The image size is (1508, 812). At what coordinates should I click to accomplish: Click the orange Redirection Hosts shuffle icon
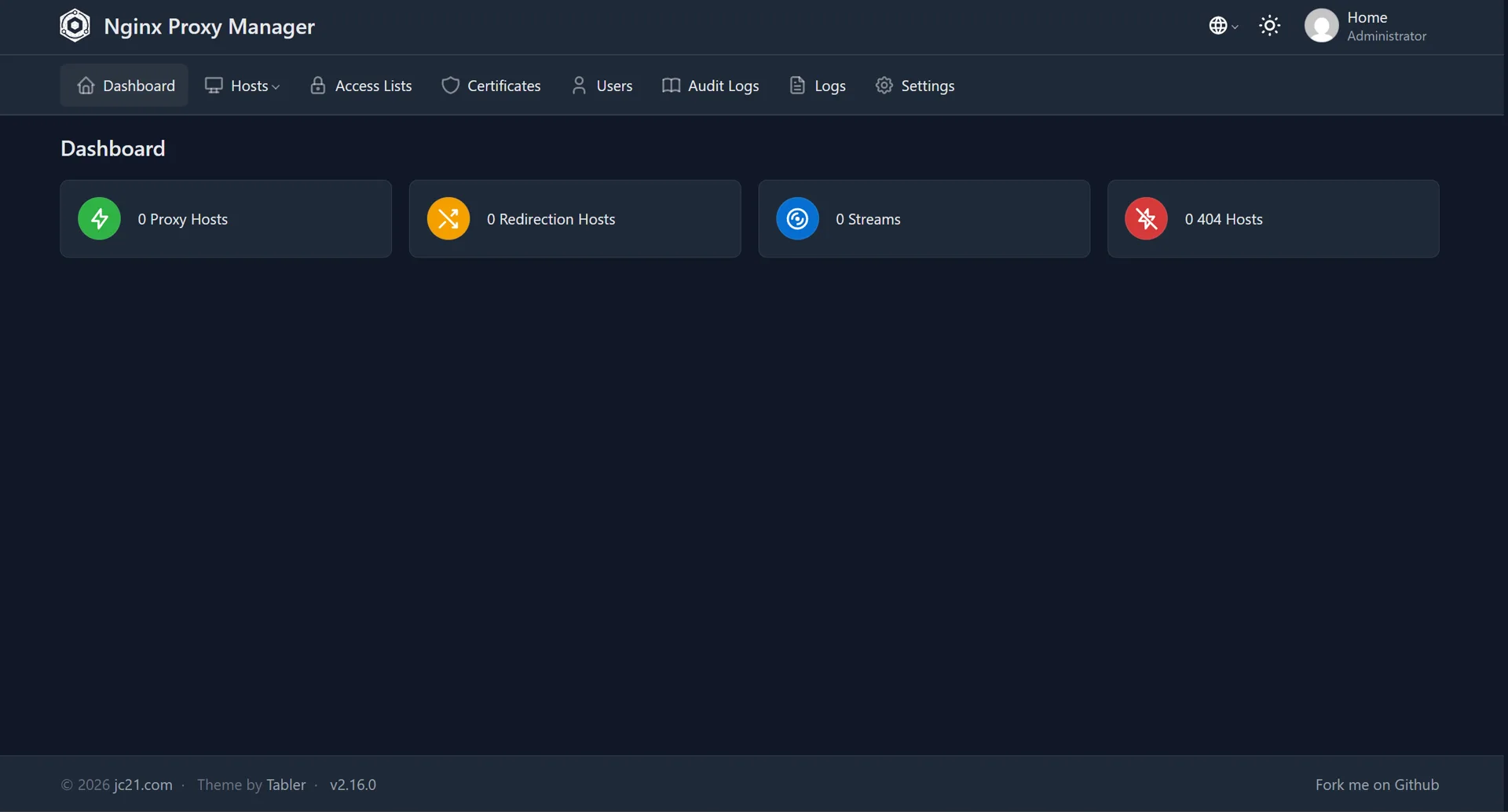point(448,218)
